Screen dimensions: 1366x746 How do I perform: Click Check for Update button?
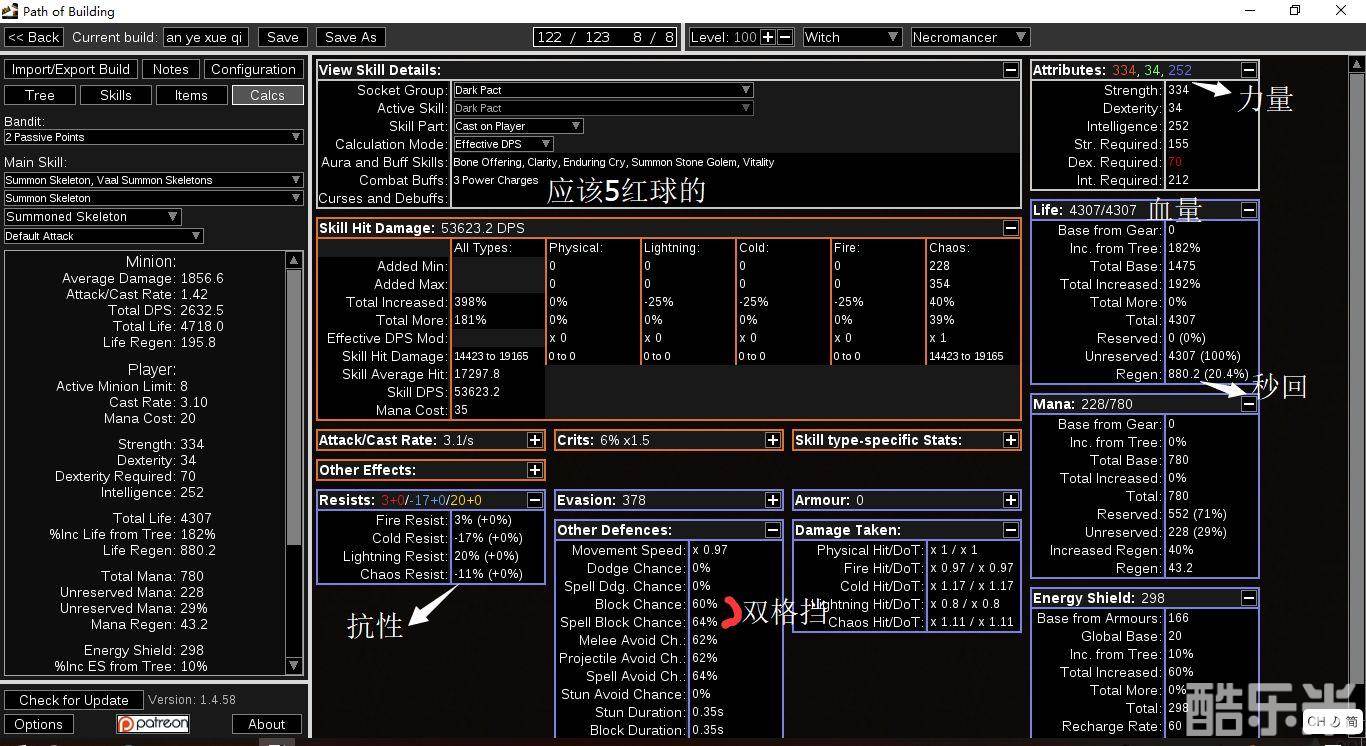74,700
